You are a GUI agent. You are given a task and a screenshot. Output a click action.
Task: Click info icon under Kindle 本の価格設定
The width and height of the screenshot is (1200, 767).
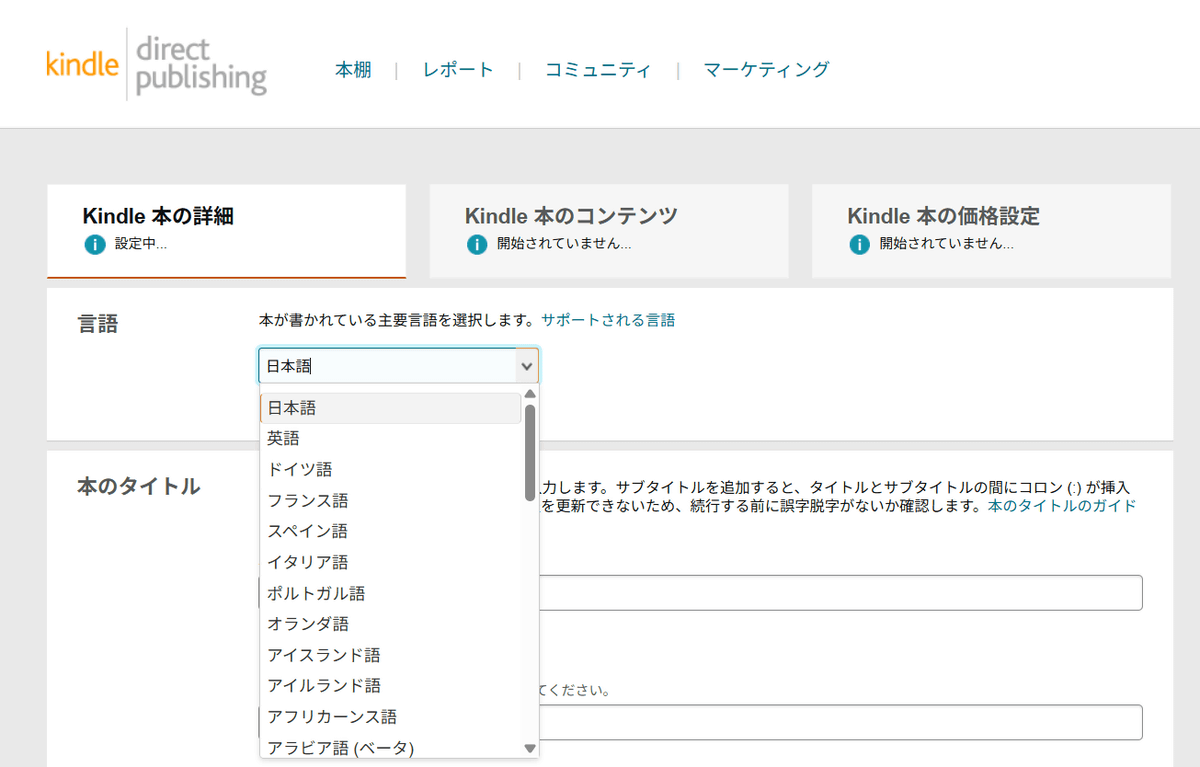pyautogui.click(x=859, y=244)
